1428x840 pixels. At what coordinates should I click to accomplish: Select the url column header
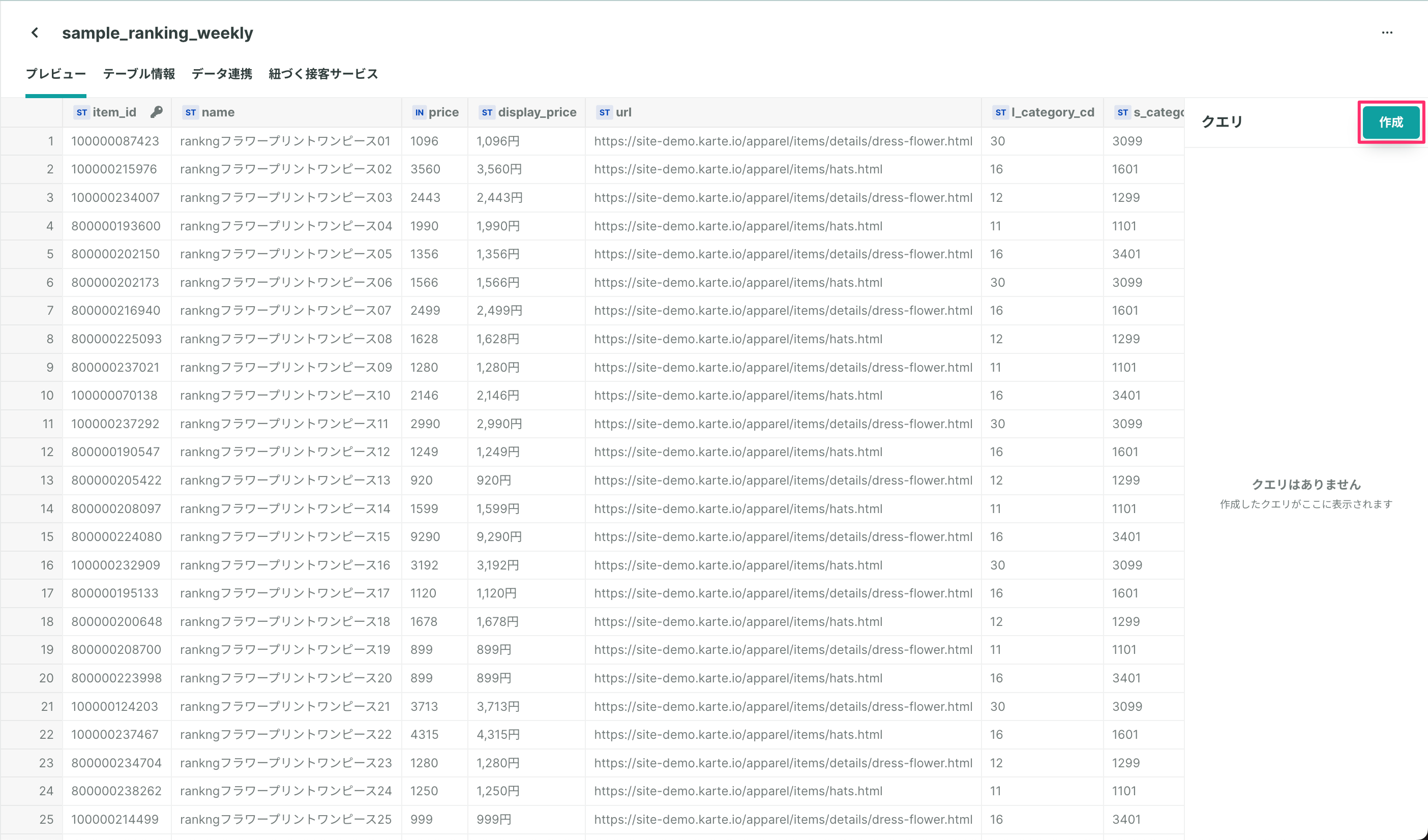pyautogui.click(x=783, y=113)
